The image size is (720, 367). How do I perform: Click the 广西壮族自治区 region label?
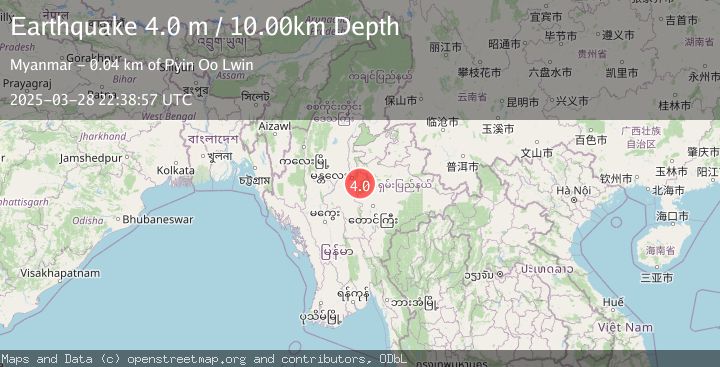[641, 138]
